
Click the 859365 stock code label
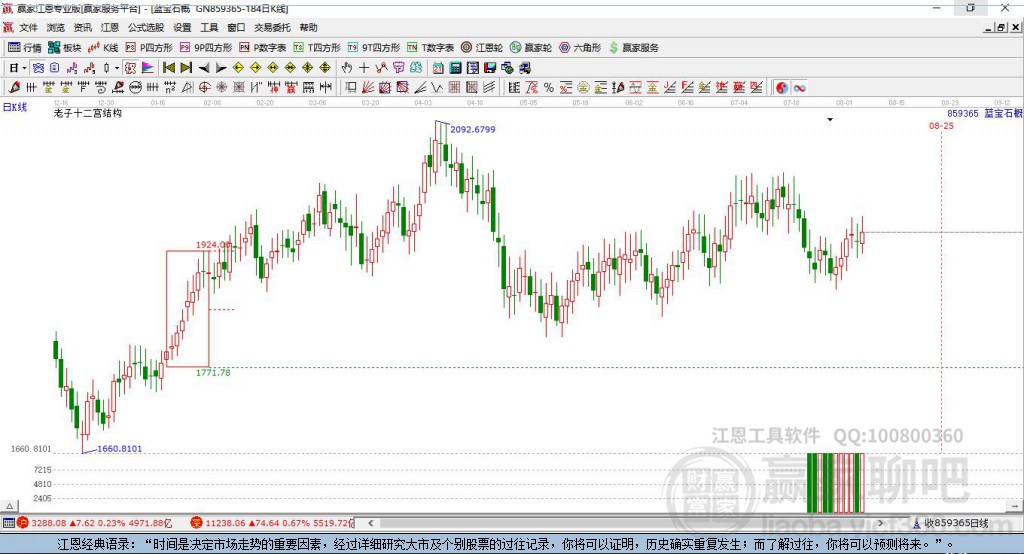[x=963, y=114]
